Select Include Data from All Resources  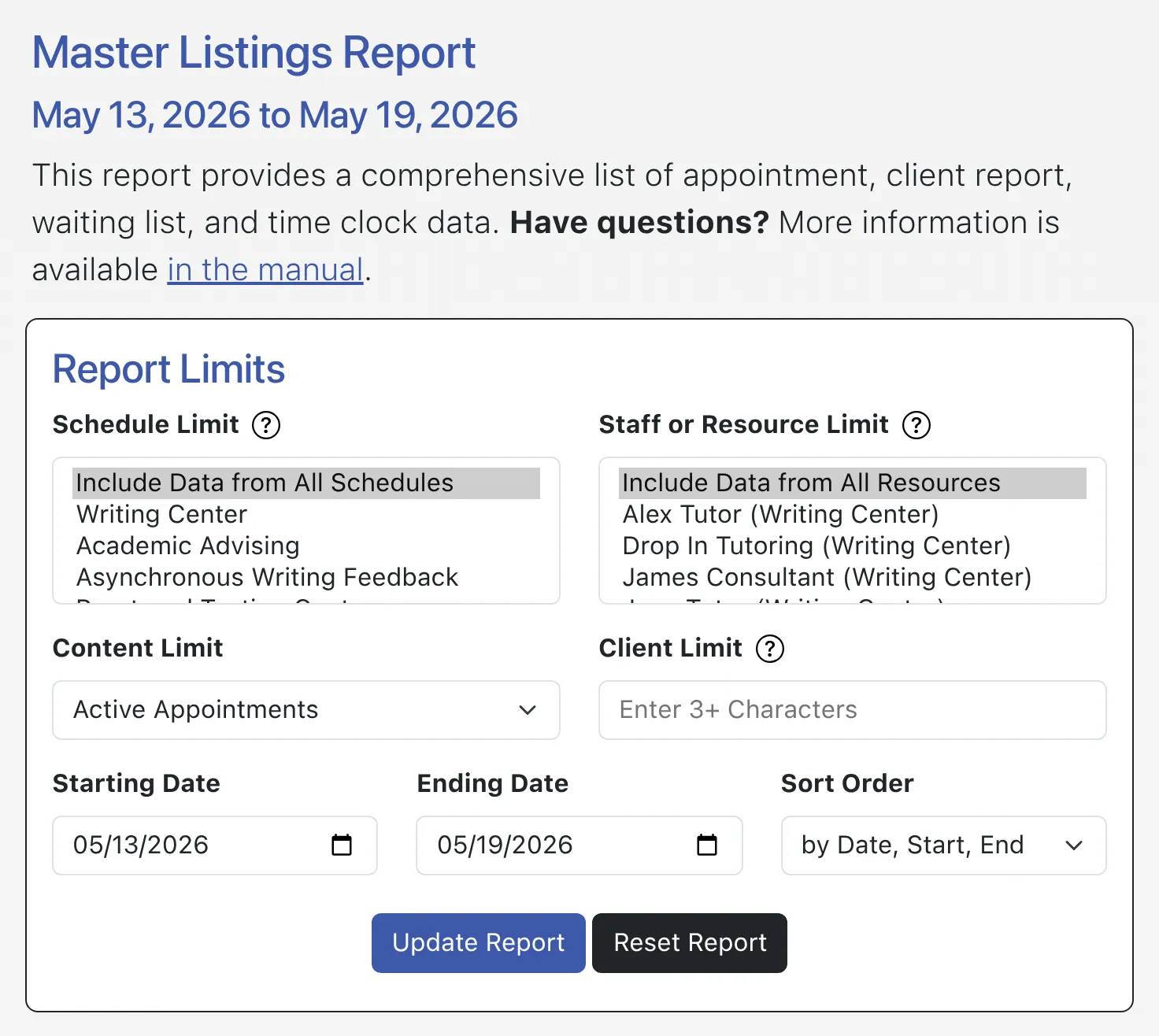click(x=853, y=483)
